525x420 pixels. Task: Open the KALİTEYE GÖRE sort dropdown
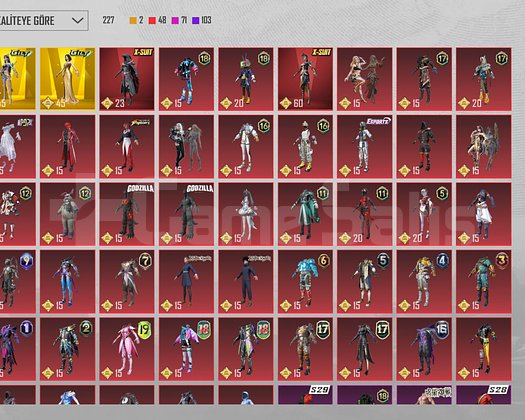44,21
